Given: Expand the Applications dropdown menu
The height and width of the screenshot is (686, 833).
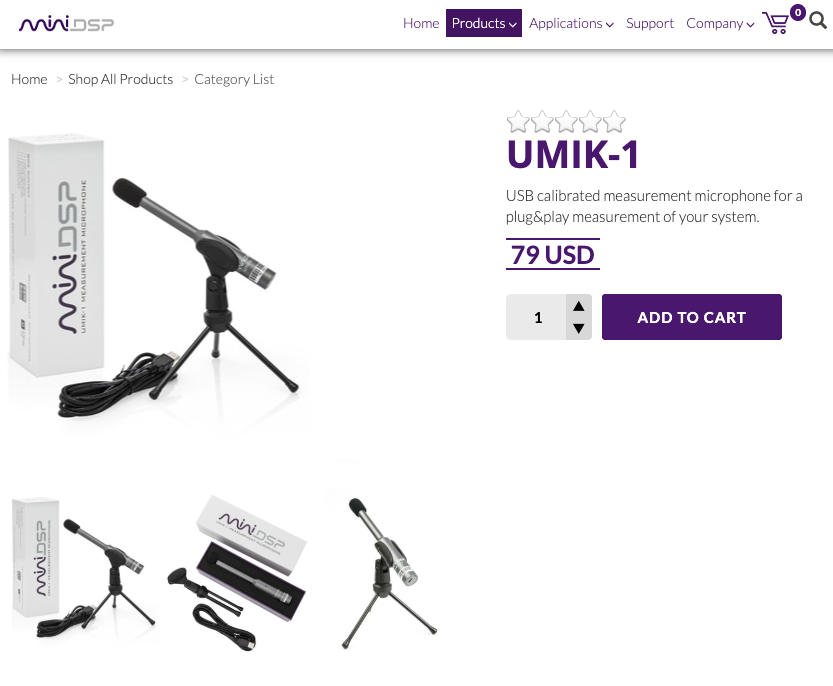Looking at the screenshot, I should [x=571, y=23].
